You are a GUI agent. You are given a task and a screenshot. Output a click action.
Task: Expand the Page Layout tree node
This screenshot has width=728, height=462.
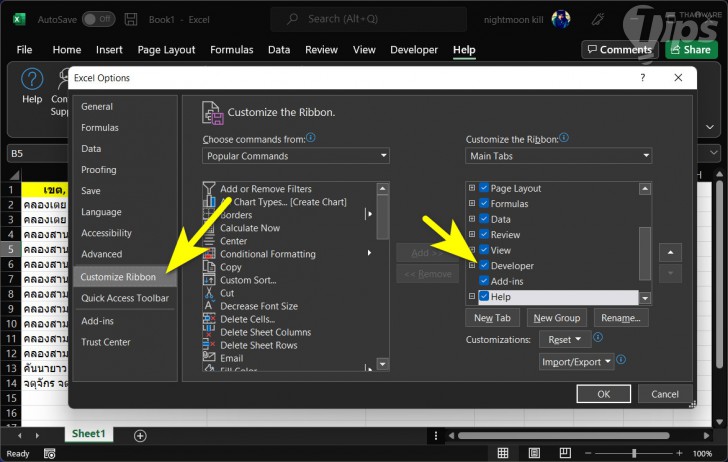(472, 188)
